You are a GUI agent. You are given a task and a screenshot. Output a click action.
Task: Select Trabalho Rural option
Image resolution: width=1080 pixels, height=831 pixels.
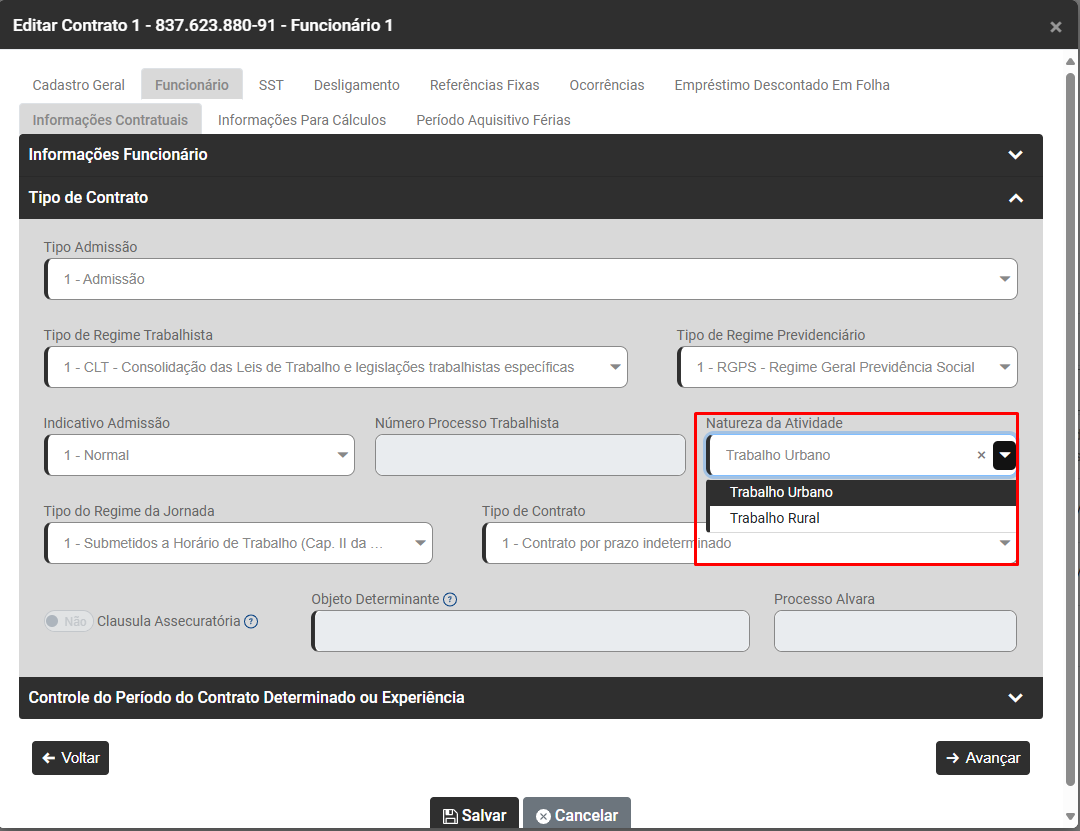[x=775, y=518]
